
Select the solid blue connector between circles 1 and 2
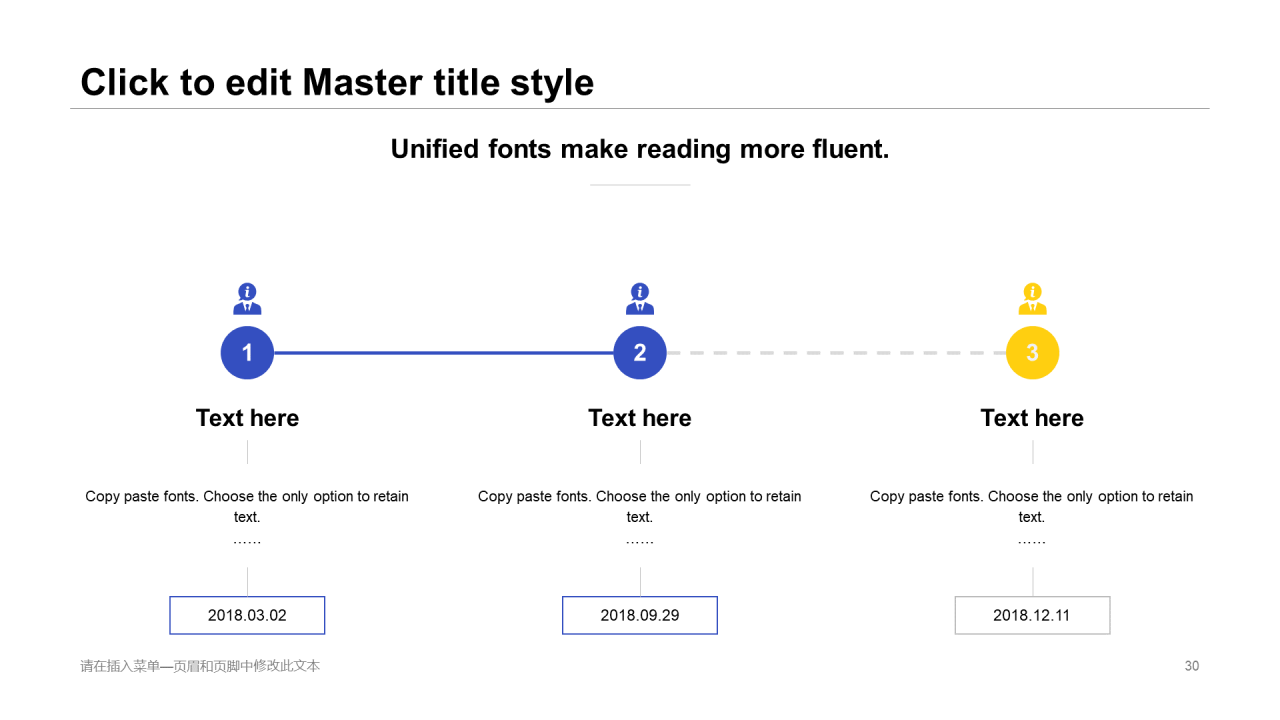tap(444, 353)
